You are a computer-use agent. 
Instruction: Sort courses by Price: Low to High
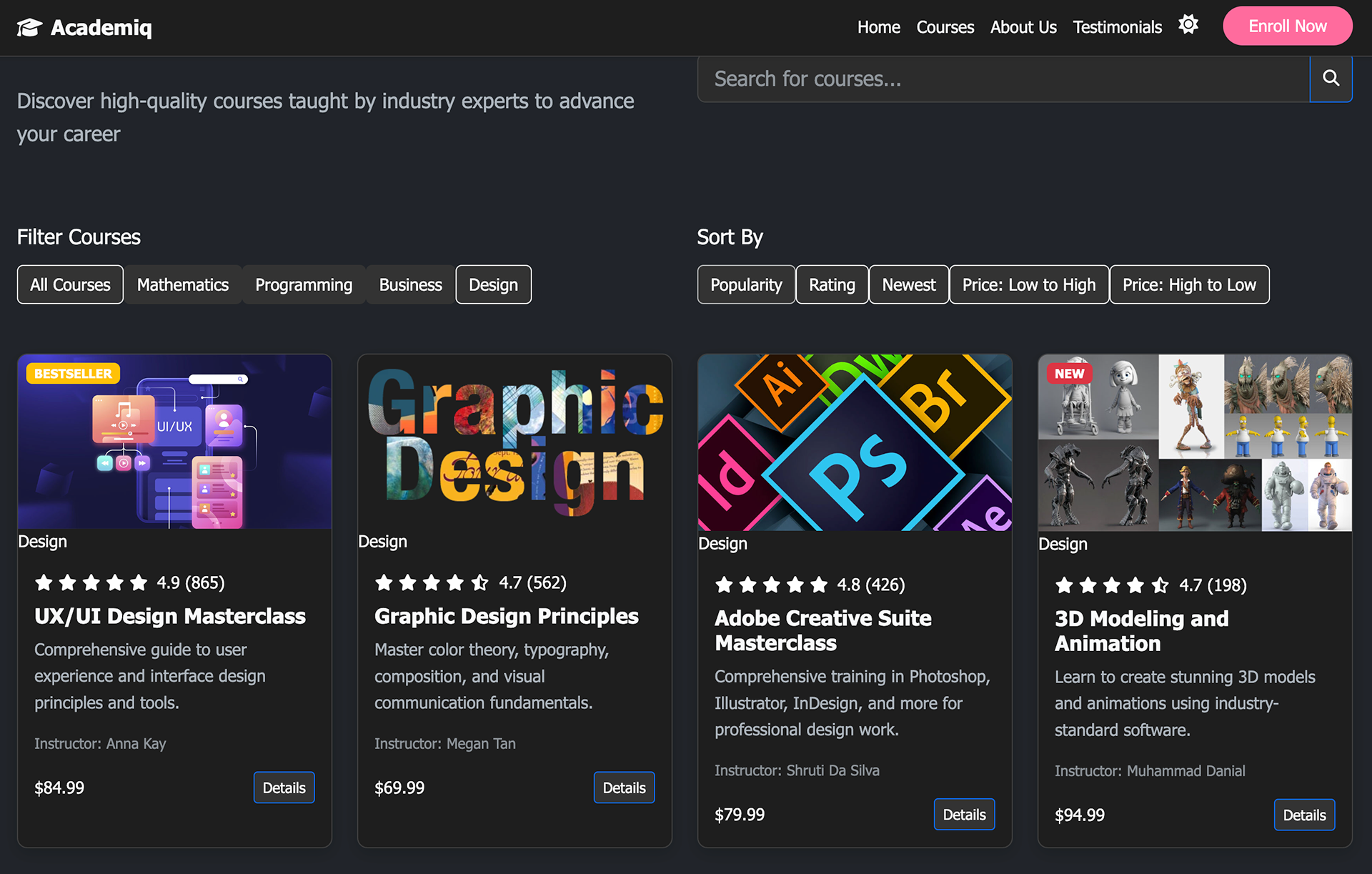pyautogui.click(x=1028, y=284)
